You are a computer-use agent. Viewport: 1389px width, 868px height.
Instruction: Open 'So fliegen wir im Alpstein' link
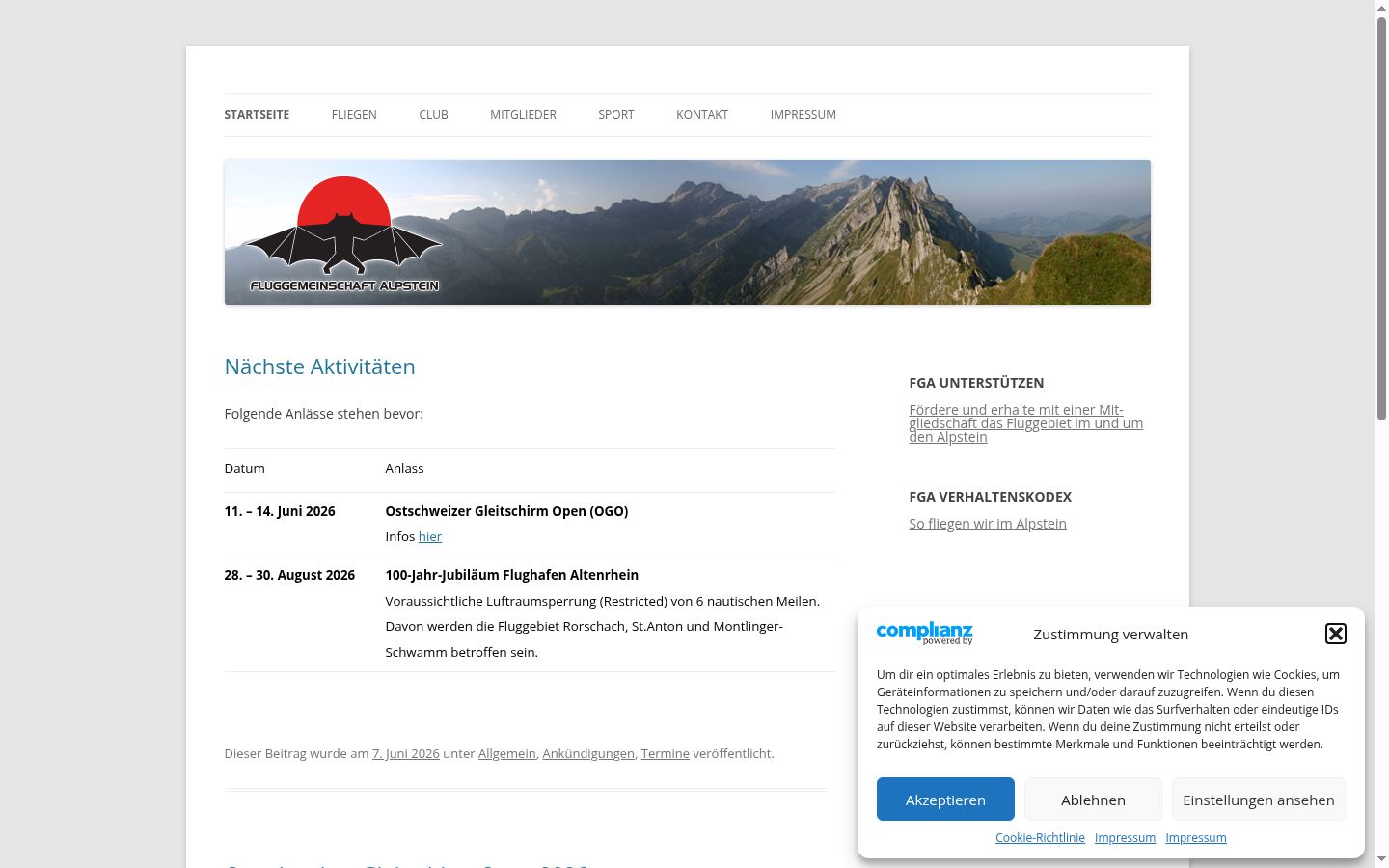coord(988,524)
